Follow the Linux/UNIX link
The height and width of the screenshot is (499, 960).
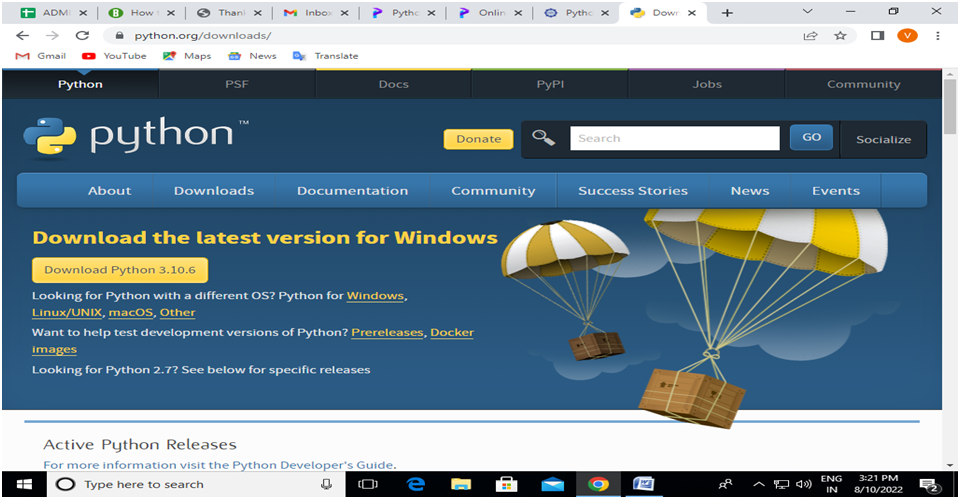pos(67,312)
